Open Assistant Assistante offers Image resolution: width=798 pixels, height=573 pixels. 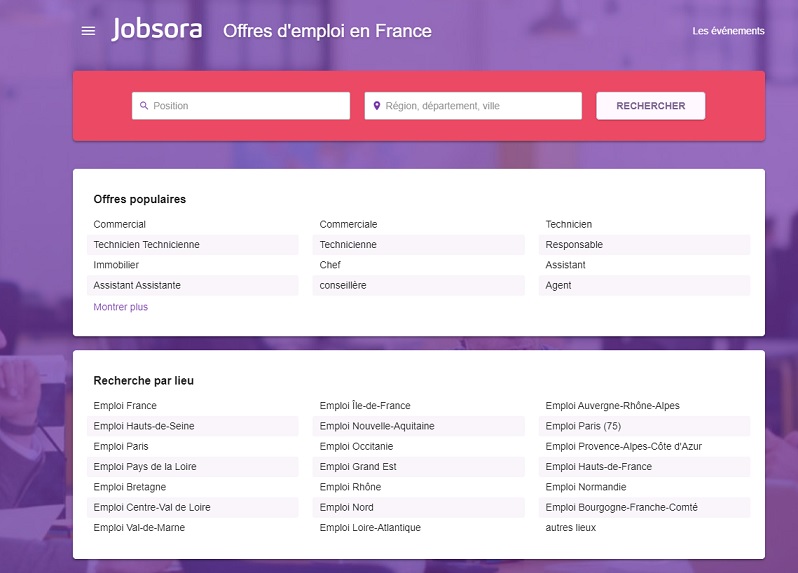137,285
